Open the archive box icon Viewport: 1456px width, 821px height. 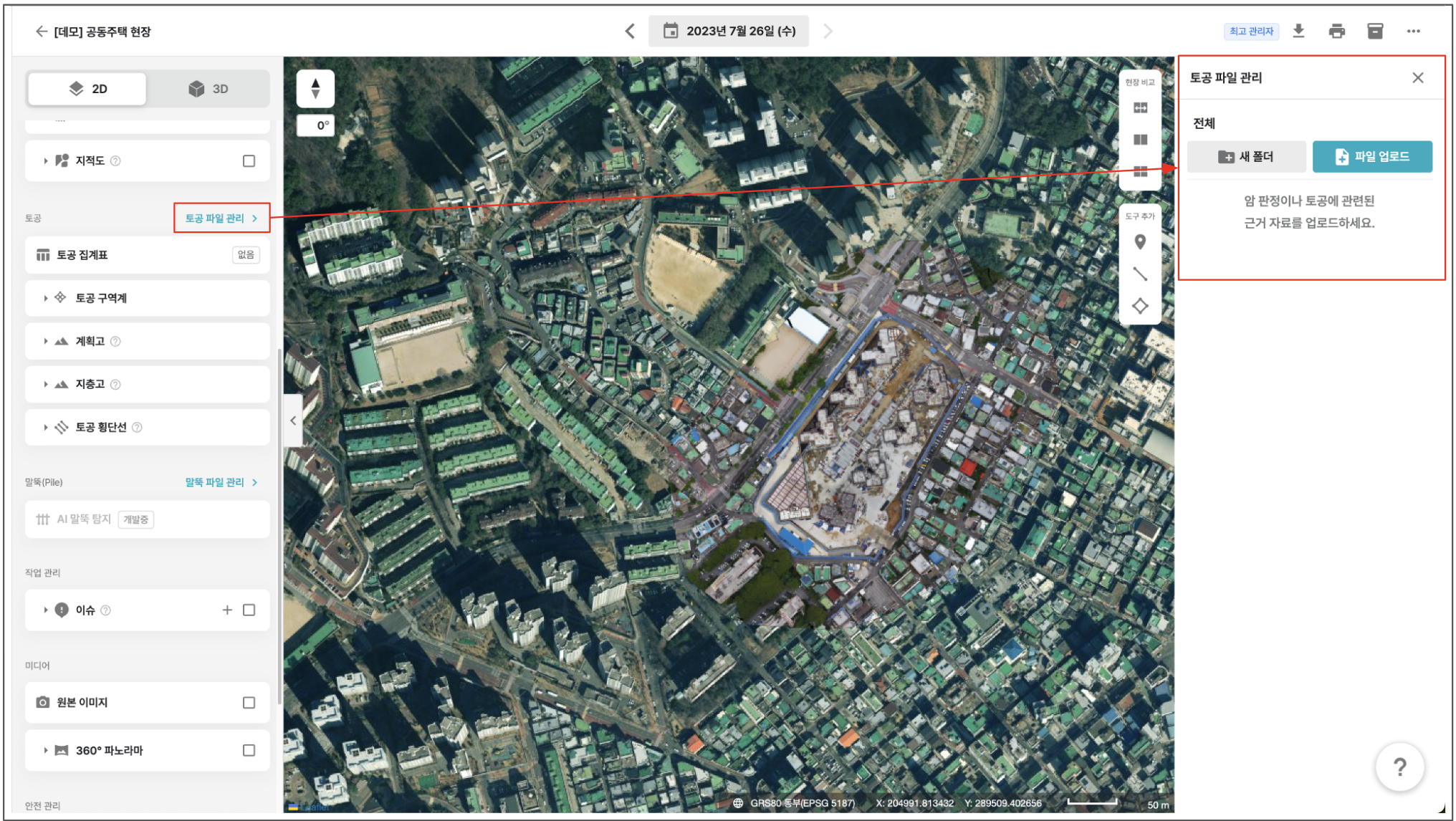pyautogui.click(x=1374, y=31)
